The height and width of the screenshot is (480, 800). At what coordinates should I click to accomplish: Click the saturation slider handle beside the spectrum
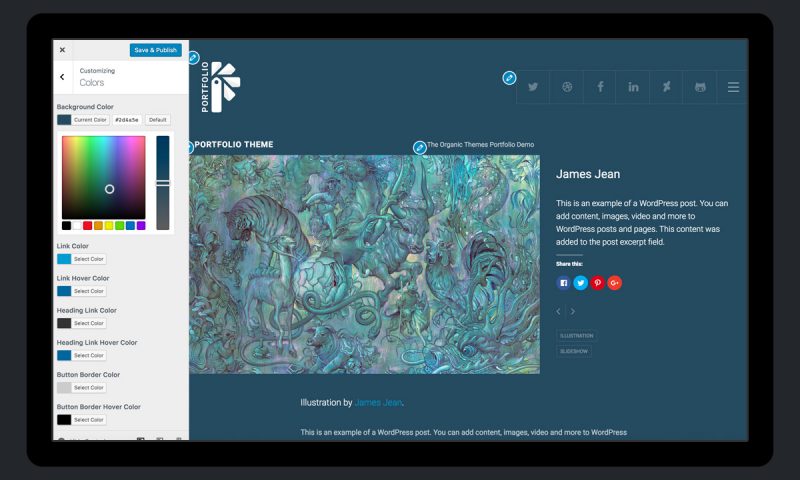(163, 183)
